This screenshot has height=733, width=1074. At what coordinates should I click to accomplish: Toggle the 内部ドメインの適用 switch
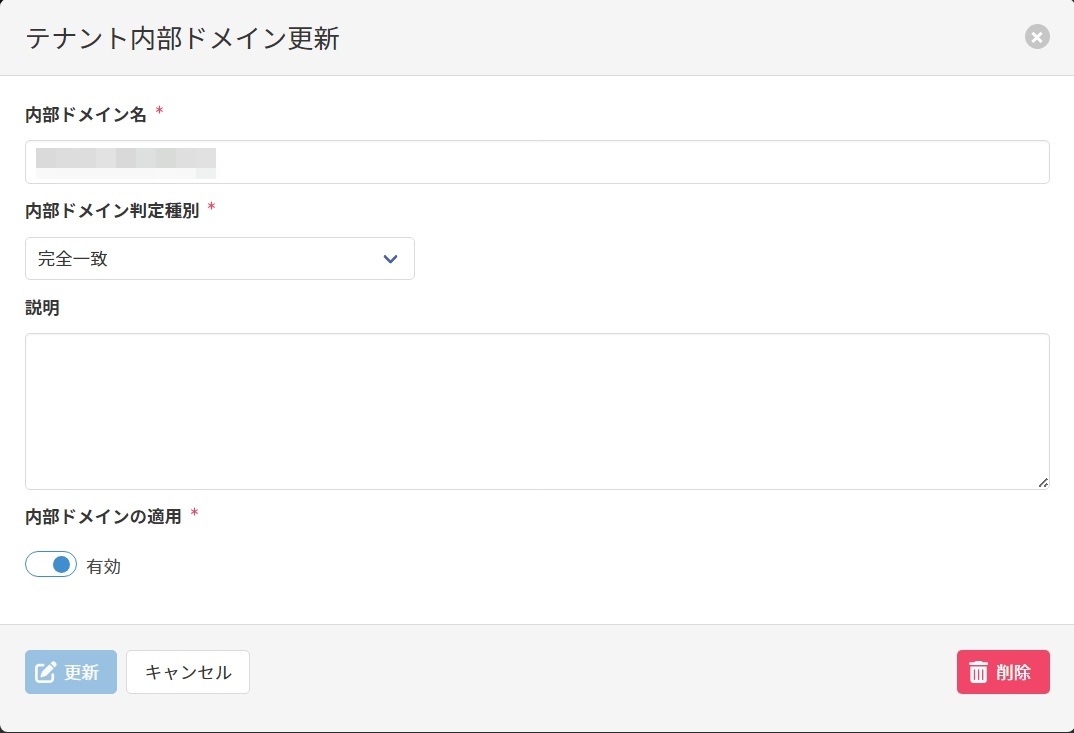point(51,565)
